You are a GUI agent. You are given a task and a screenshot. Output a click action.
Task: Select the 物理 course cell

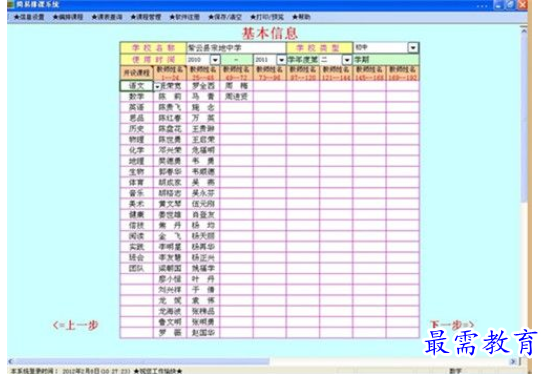pos(136,140)
